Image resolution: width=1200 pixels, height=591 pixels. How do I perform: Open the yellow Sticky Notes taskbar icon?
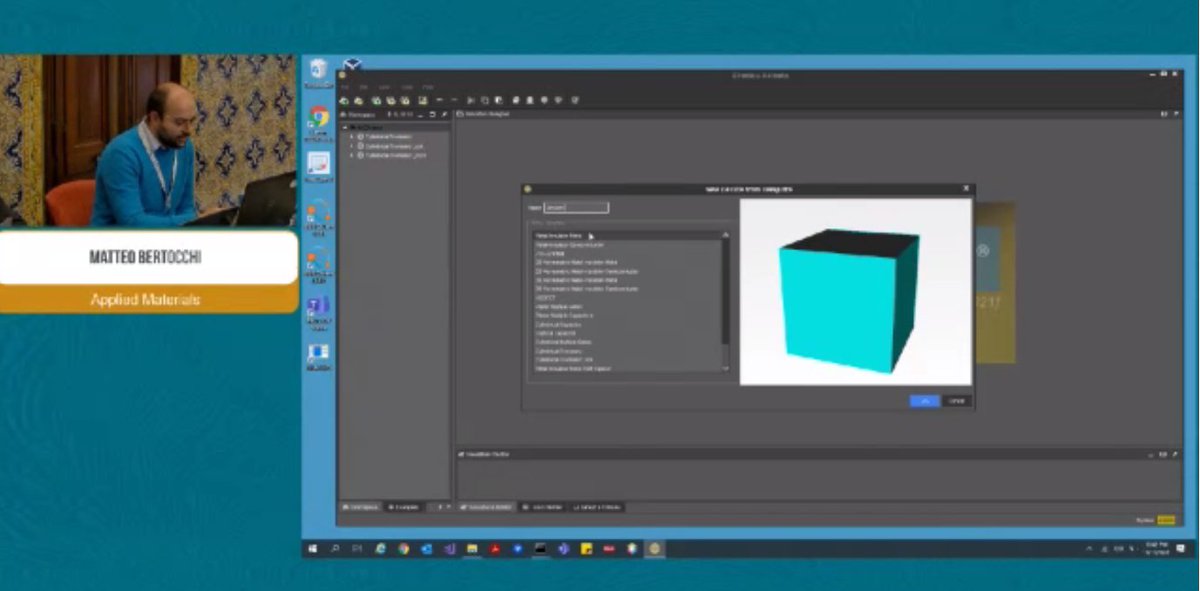click(x=586, y=549)
